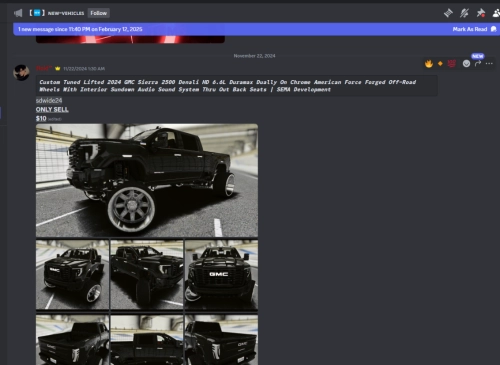Open the head-on GMC grille image

click(221, 275)
